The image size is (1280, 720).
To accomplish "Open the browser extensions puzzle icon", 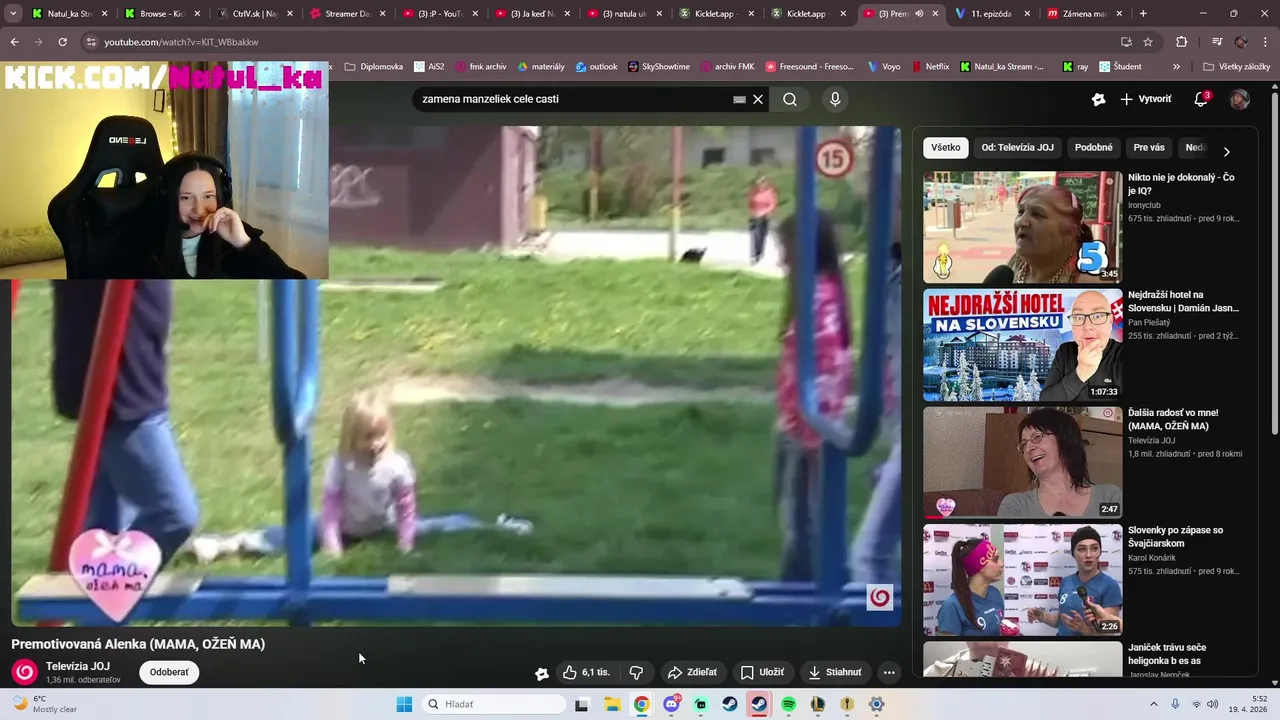I will coord(1181,42).
